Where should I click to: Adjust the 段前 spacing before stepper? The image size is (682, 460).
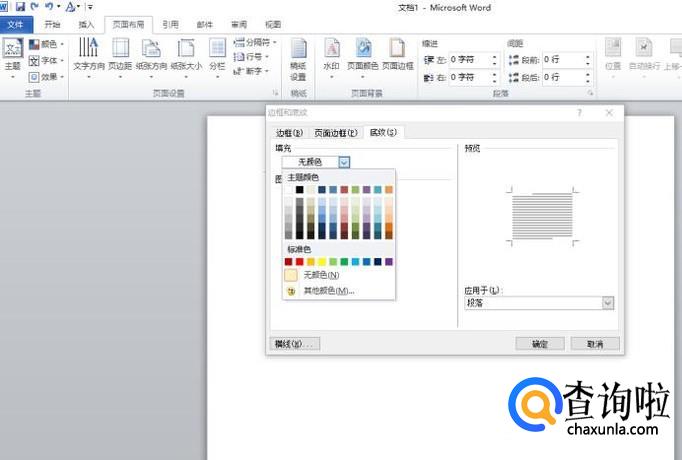pyautogui.click(x=588, y=60)
